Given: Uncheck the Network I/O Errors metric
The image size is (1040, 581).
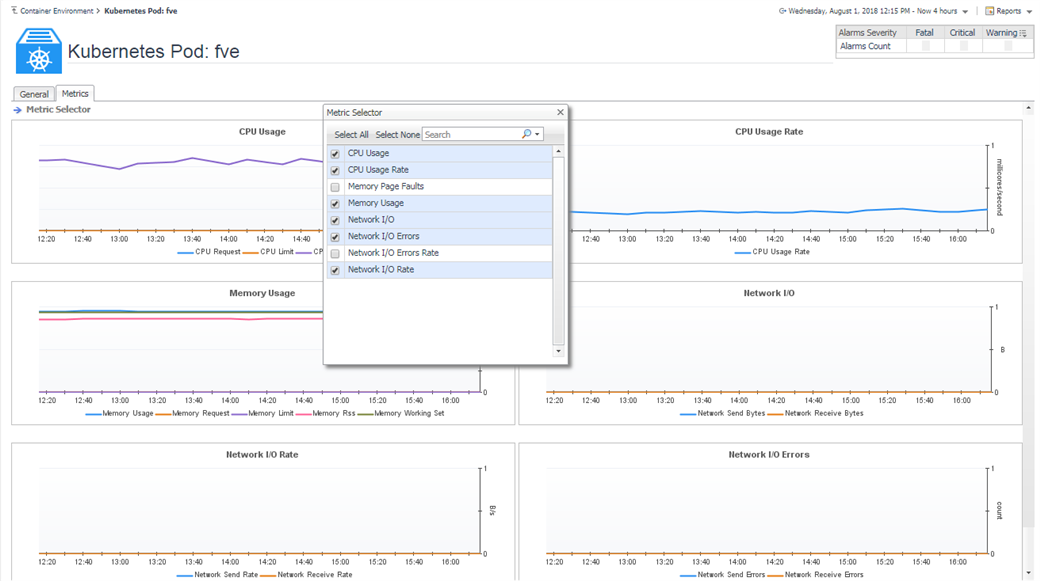Looking at the screenshot, I should pos(335,237).
